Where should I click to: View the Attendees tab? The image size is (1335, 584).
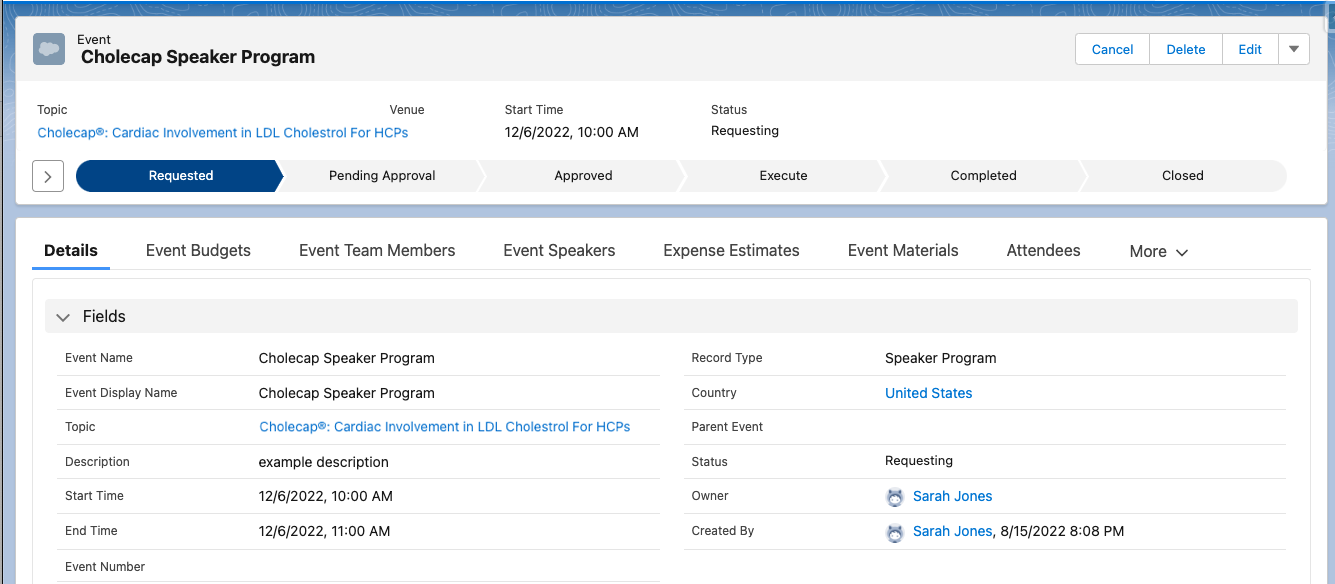point(1043,250)
